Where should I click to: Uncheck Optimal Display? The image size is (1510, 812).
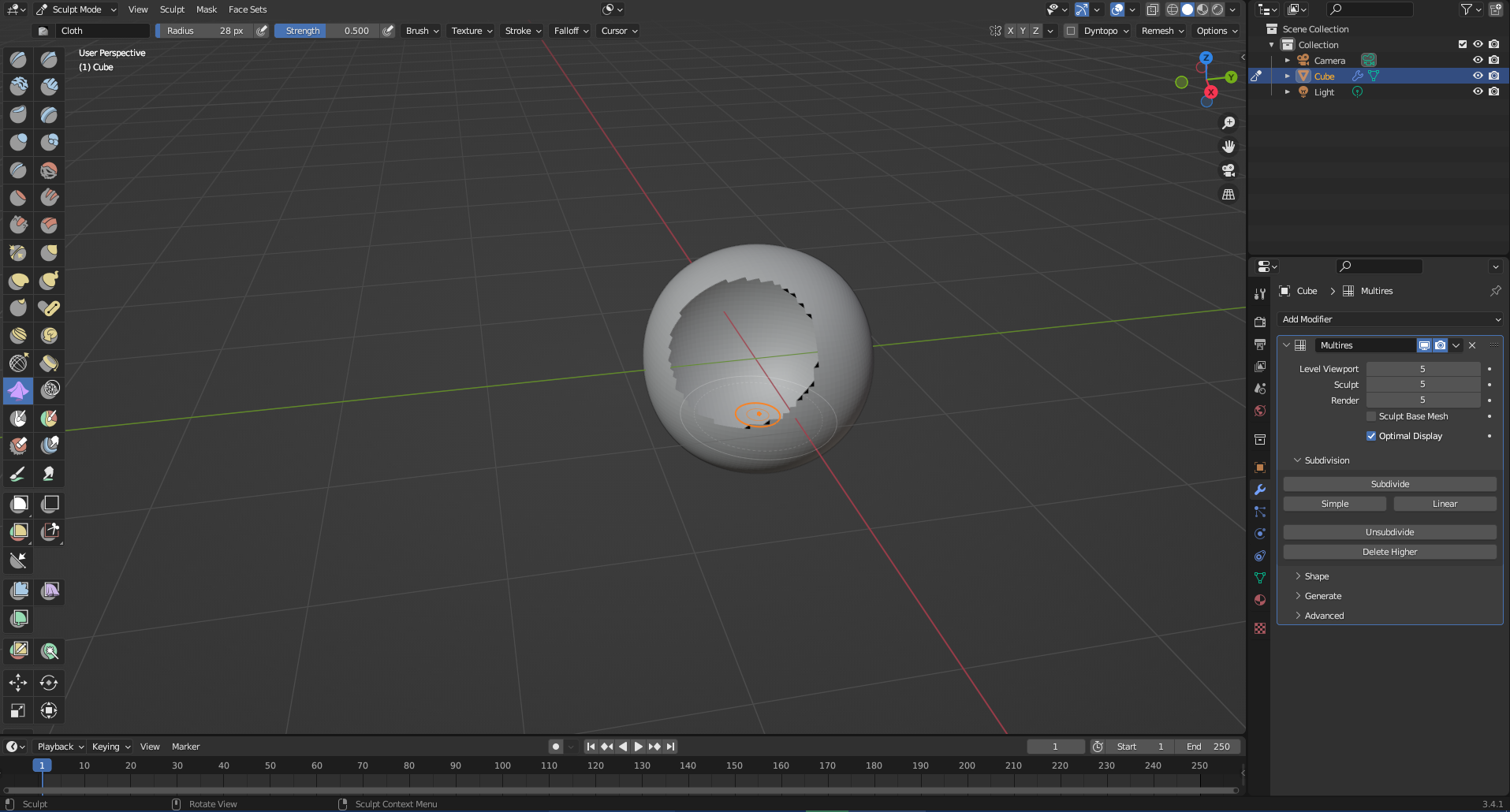coord(1371,436)
